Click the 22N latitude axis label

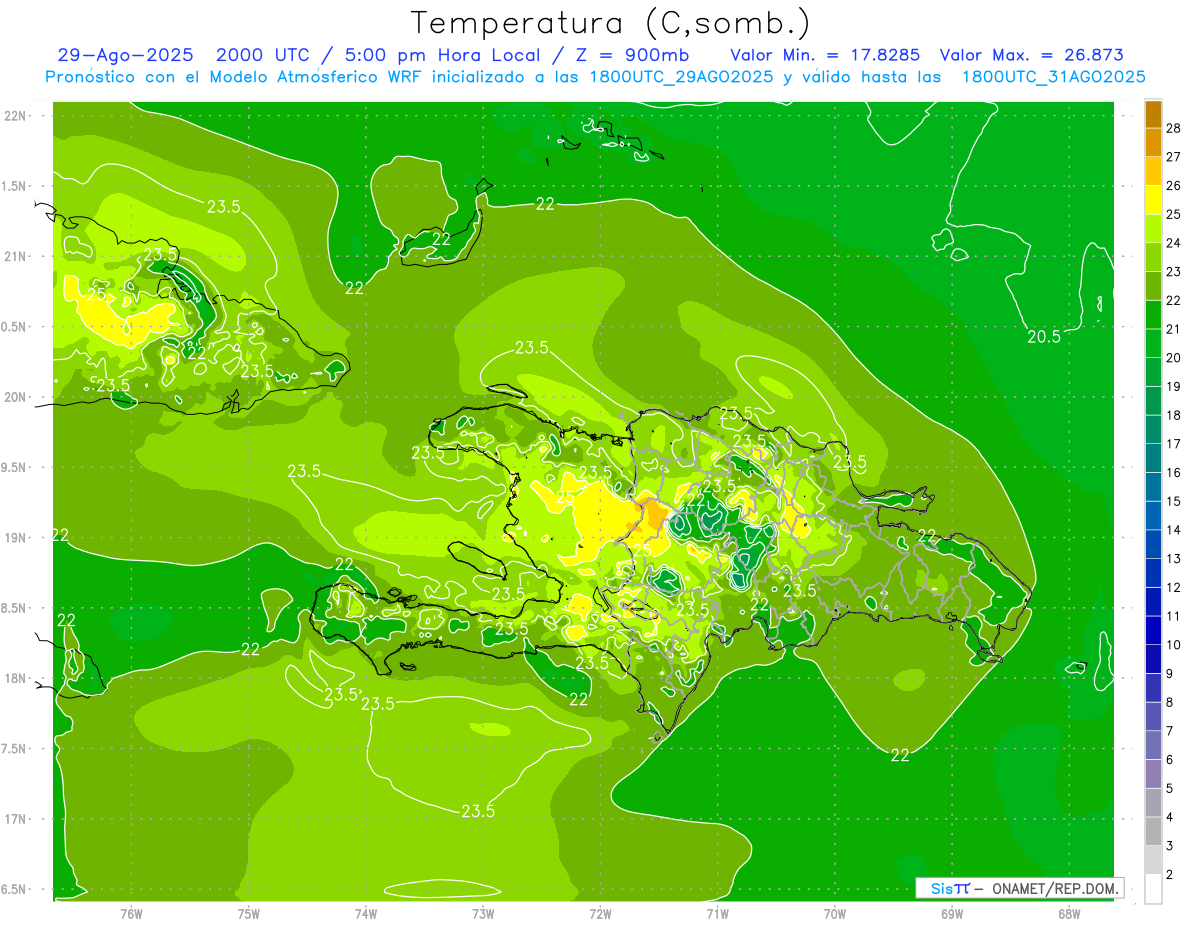[16, 116]
